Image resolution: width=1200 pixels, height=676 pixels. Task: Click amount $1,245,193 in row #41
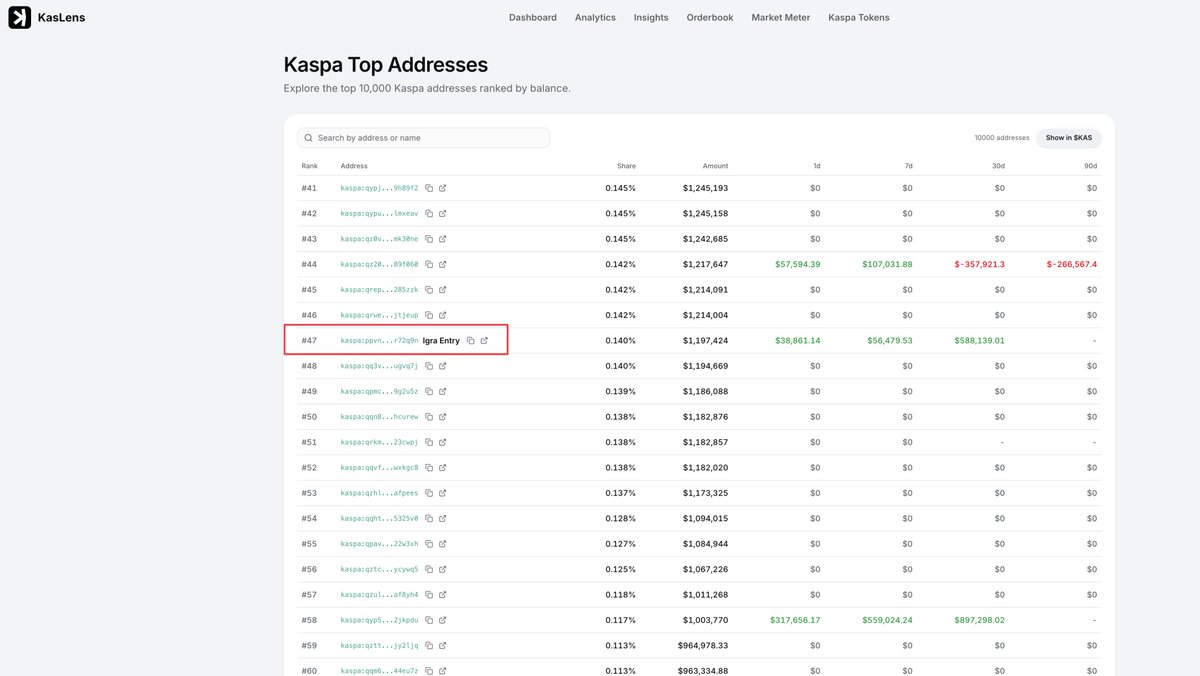coord(705,188)
